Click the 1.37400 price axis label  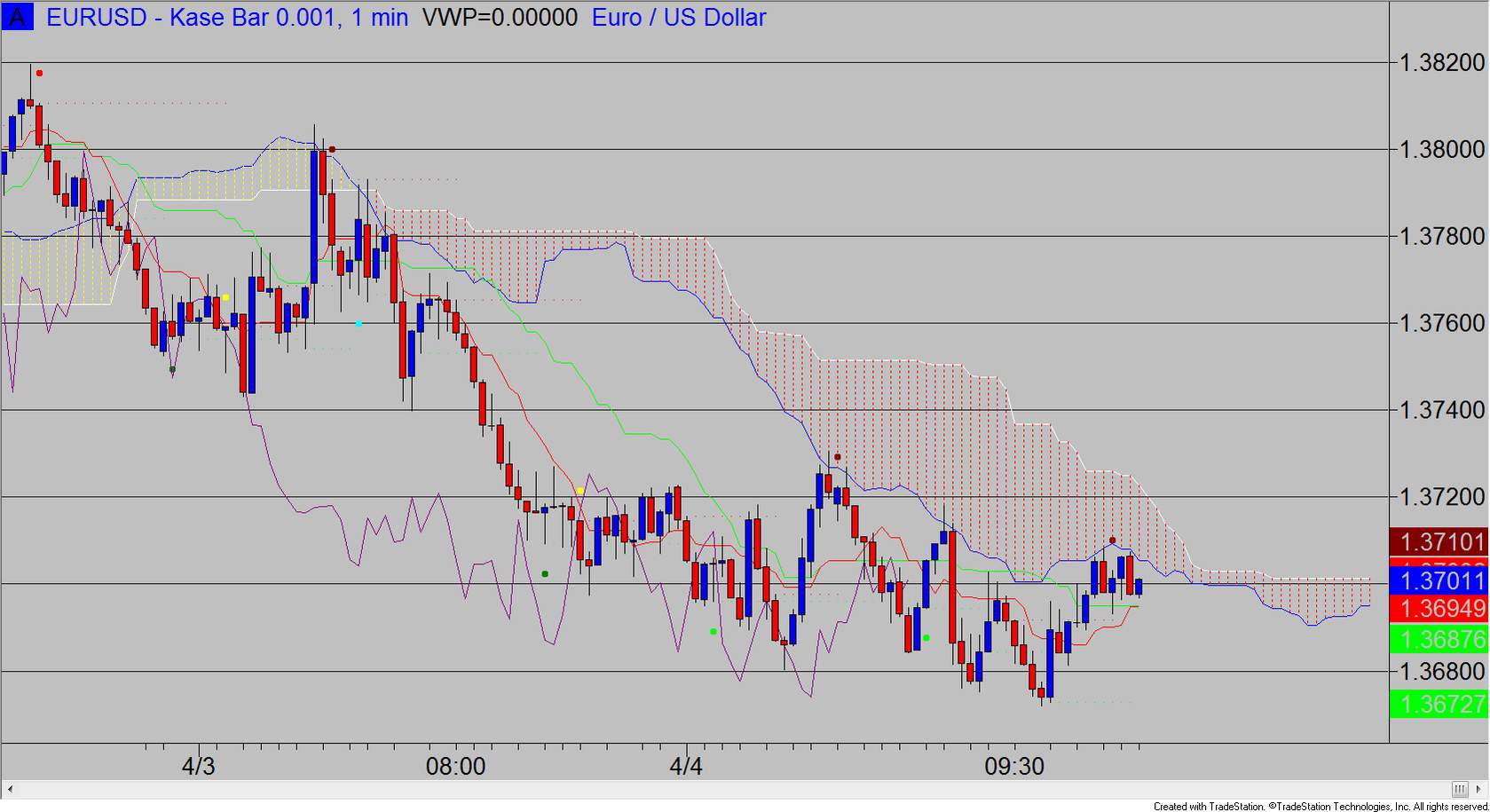coord(1441,411)
